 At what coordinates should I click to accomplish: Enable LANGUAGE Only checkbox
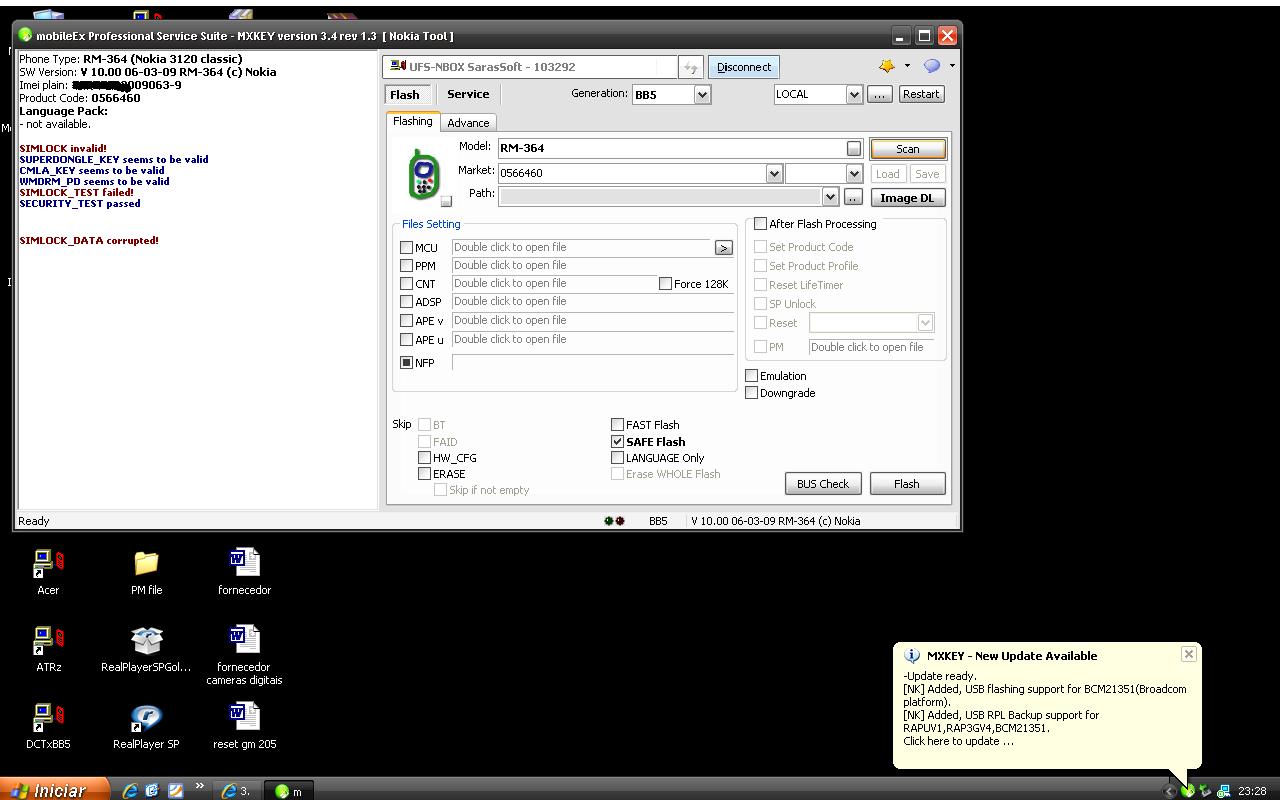(x=617, y=458)
